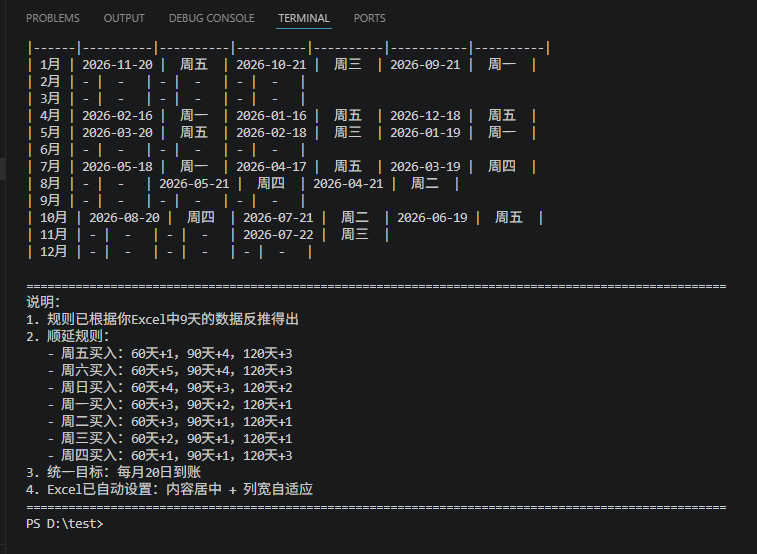757x554 pixels.
Task: Click the 说明 heading line
Action: tap(44, 302)
